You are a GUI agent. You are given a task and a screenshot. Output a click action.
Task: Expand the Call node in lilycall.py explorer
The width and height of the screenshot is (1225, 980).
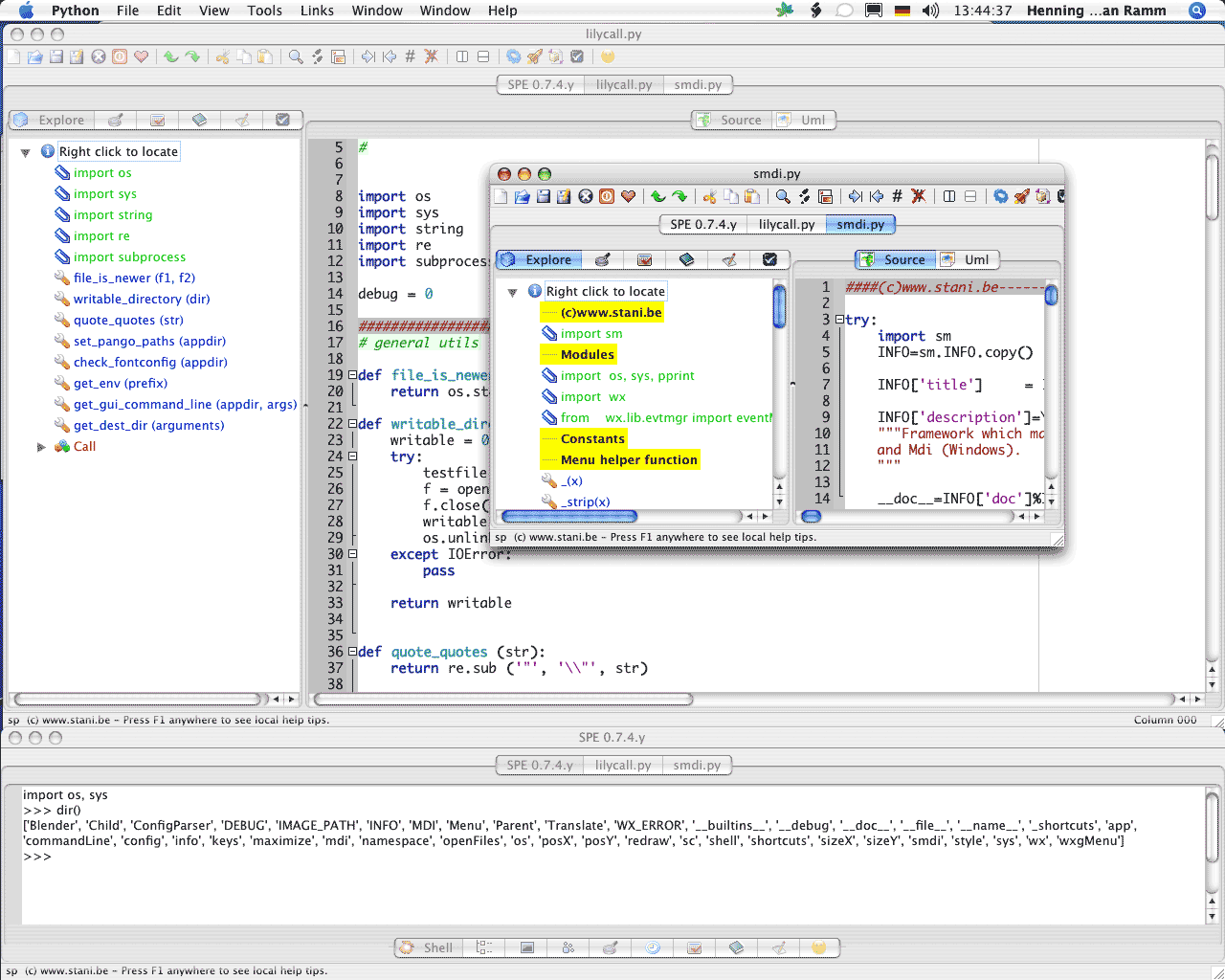(x=41, y=447)
